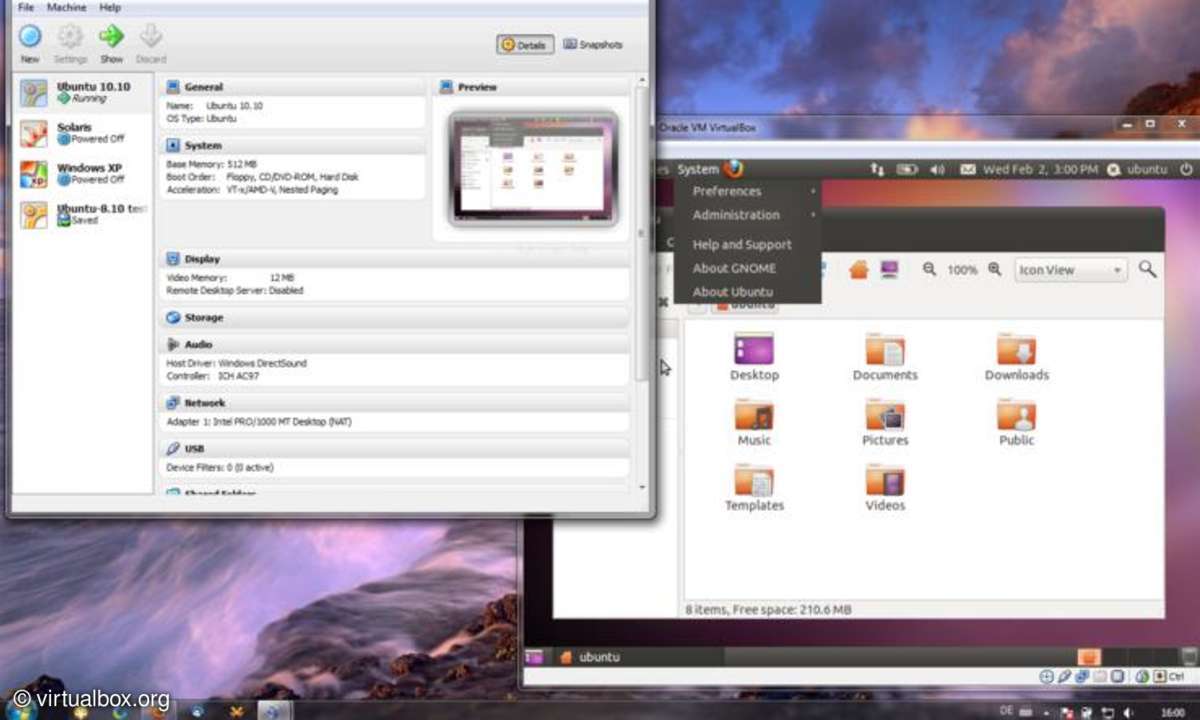The height and width of the screenshot is (720, 1200).
Task: Click the System section header
Action: (293, 145)
